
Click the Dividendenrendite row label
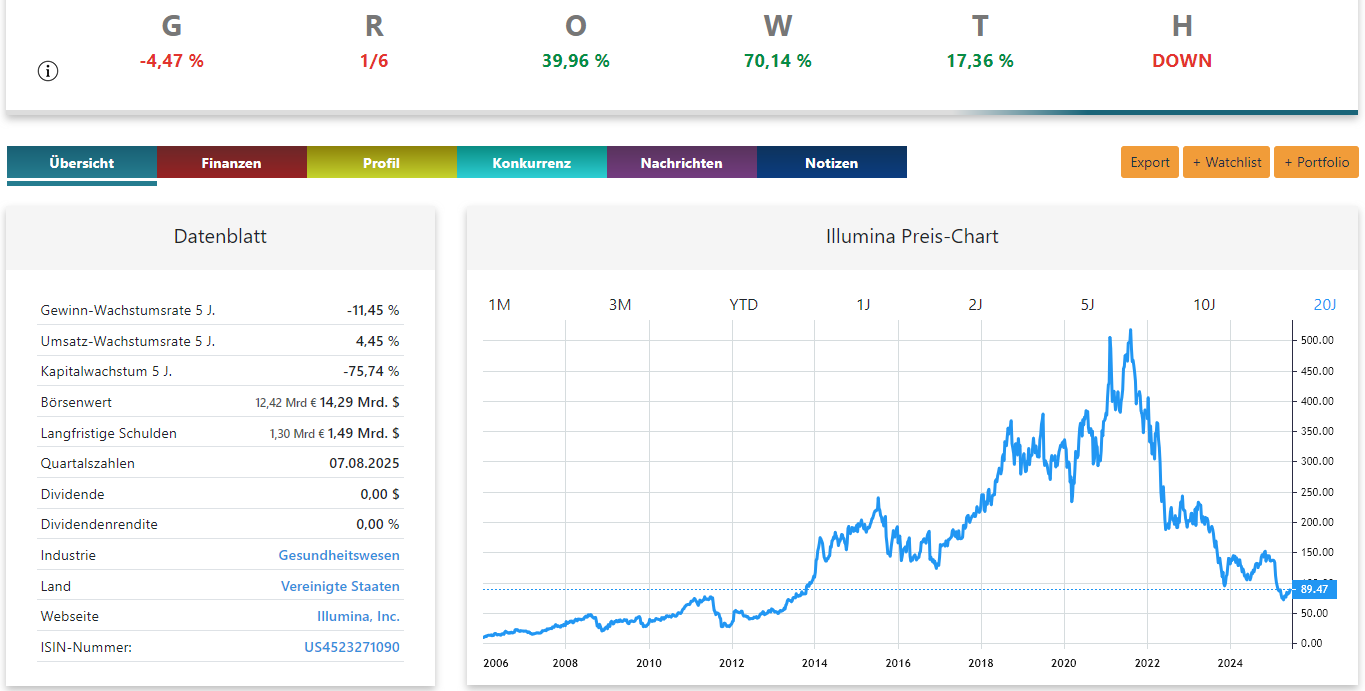click(x=99, y=524)
